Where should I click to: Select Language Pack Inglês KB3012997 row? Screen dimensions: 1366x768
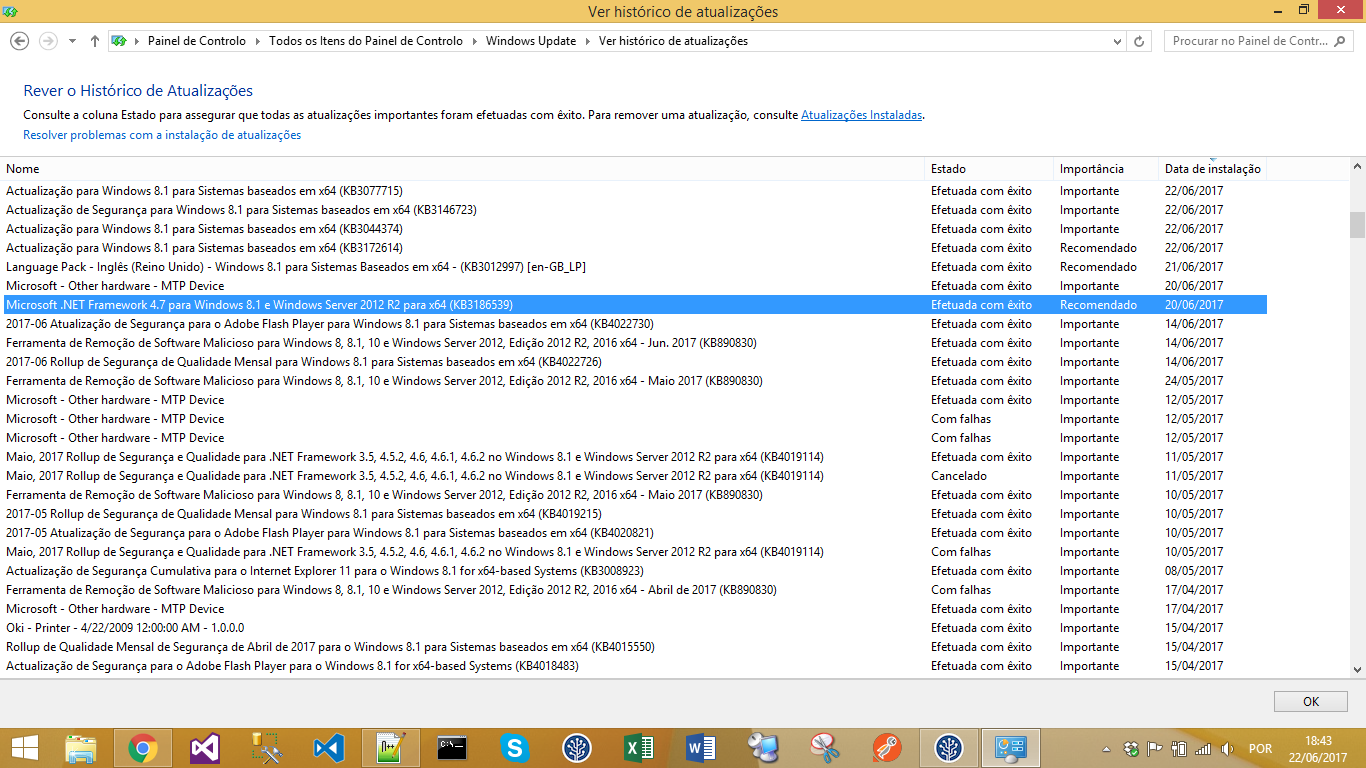634,267
